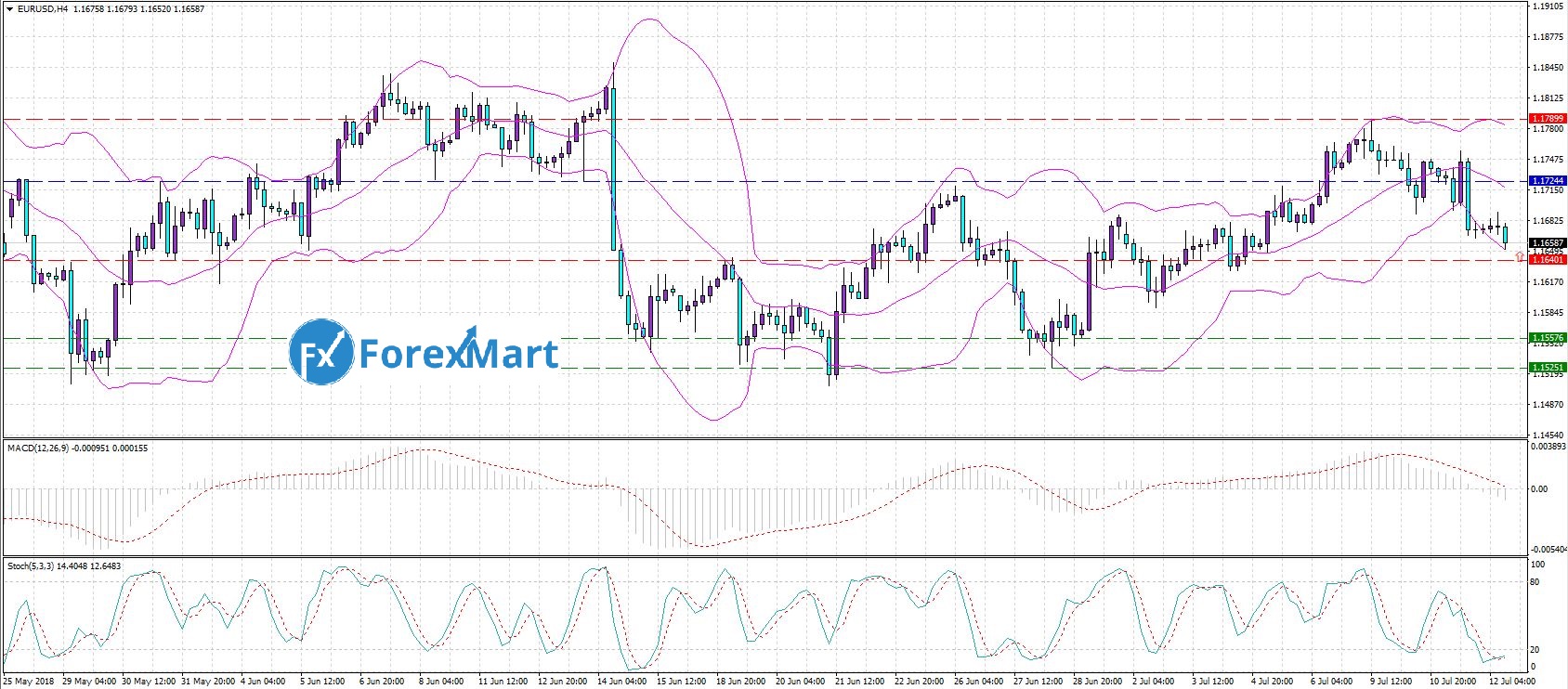Click the red 1.17899 price level tag
The width and height of the screenshot is (1568, 689).
pos(1548,119)
